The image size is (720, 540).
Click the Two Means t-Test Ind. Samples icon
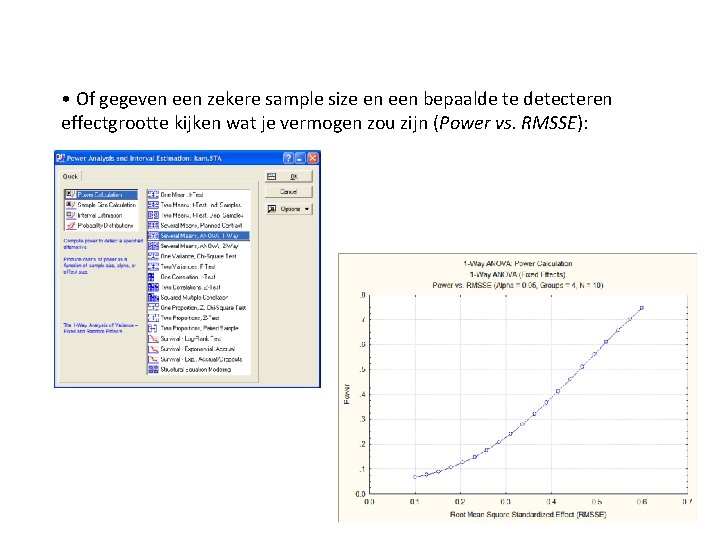coord(153,205)
